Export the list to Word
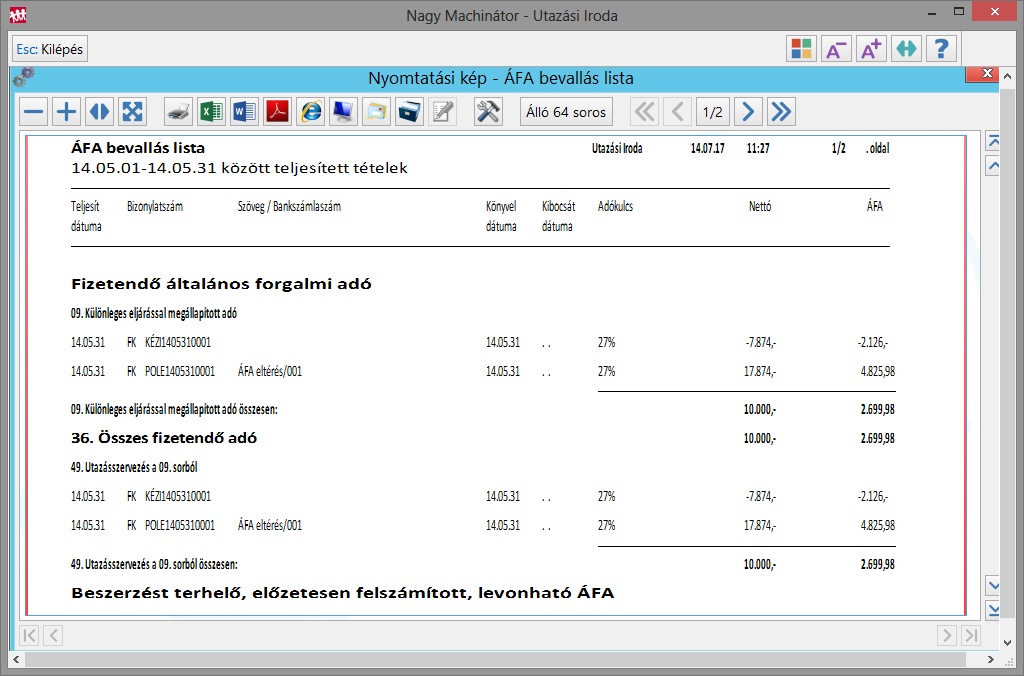 coord(244,112)
